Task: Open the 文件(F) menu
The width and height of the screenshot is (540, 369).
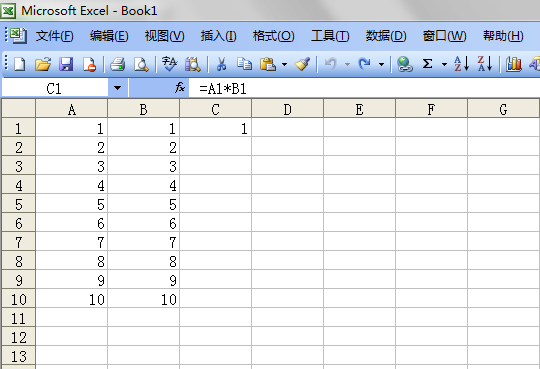Action: pos(54,36)
